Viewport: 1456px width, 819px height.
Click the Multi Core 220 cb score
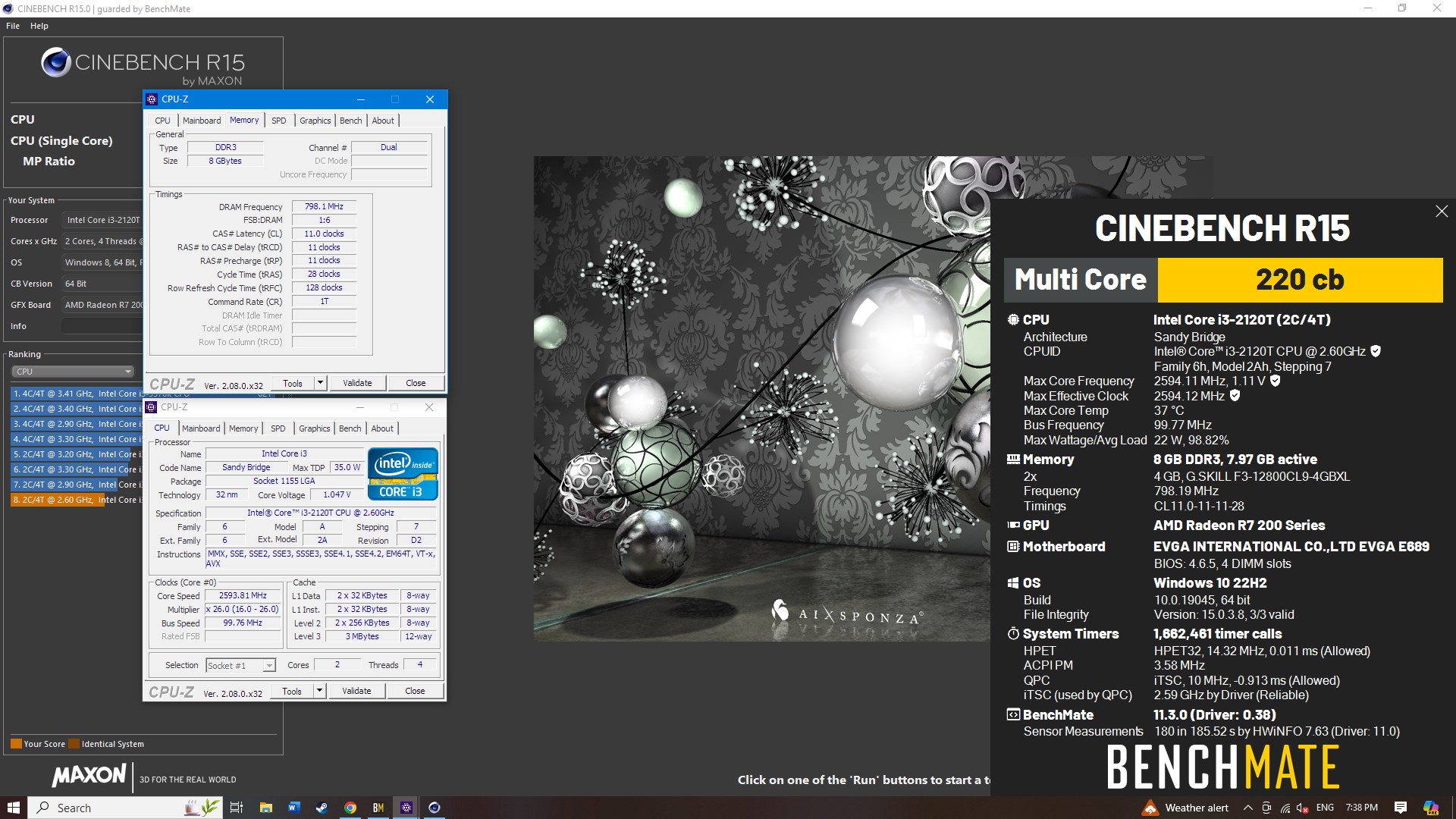point(1300,280)
